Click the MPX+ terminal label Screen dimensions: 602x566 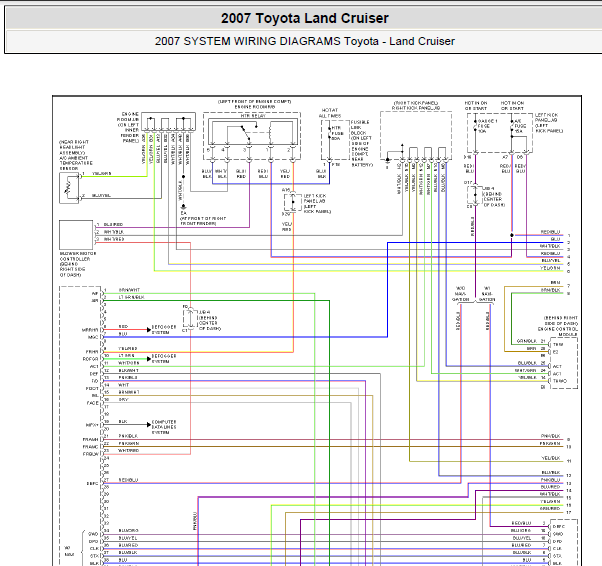pos(92,425)
